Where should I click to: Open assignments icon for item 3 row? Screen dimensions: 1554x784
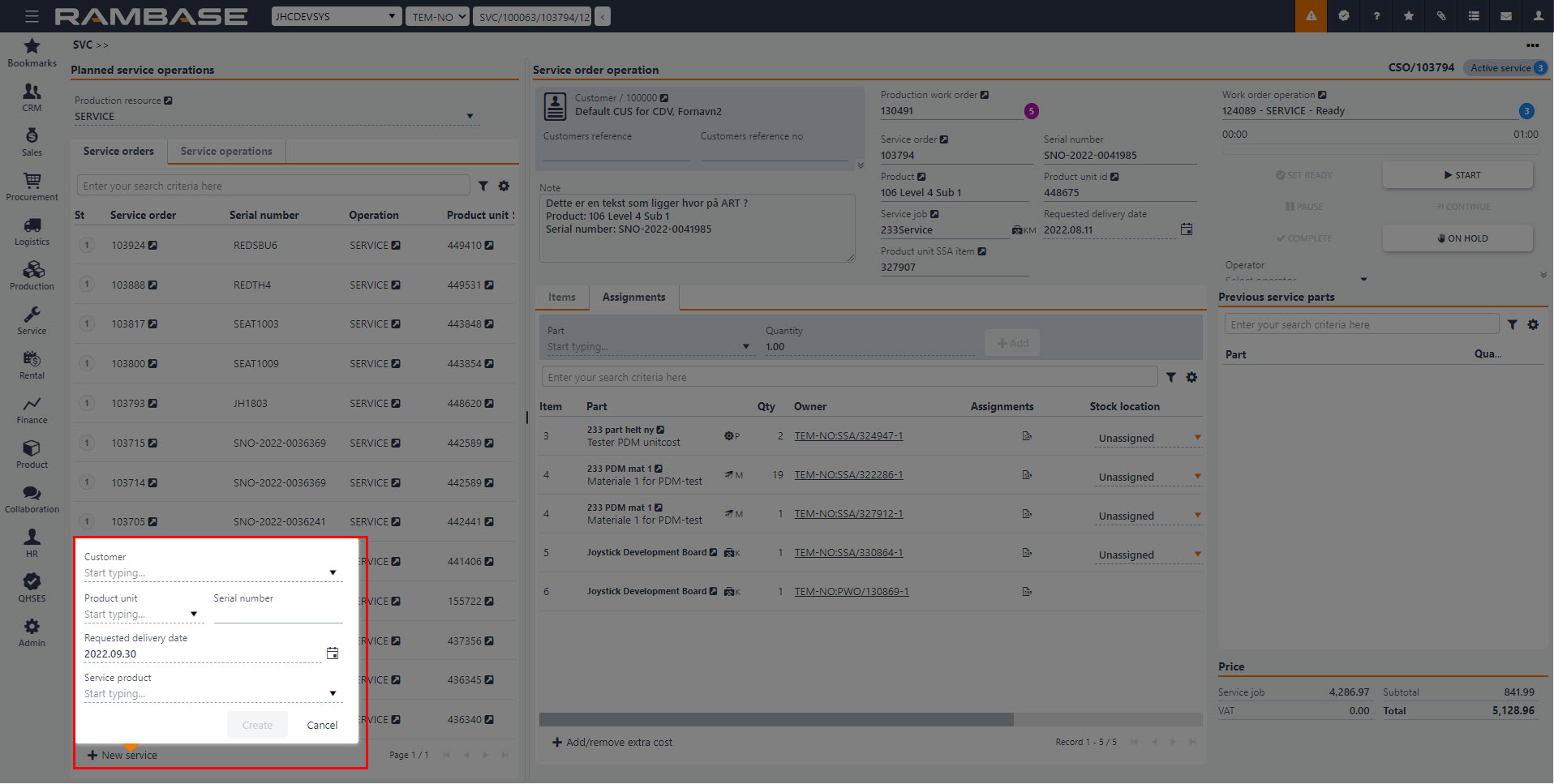1027,436
